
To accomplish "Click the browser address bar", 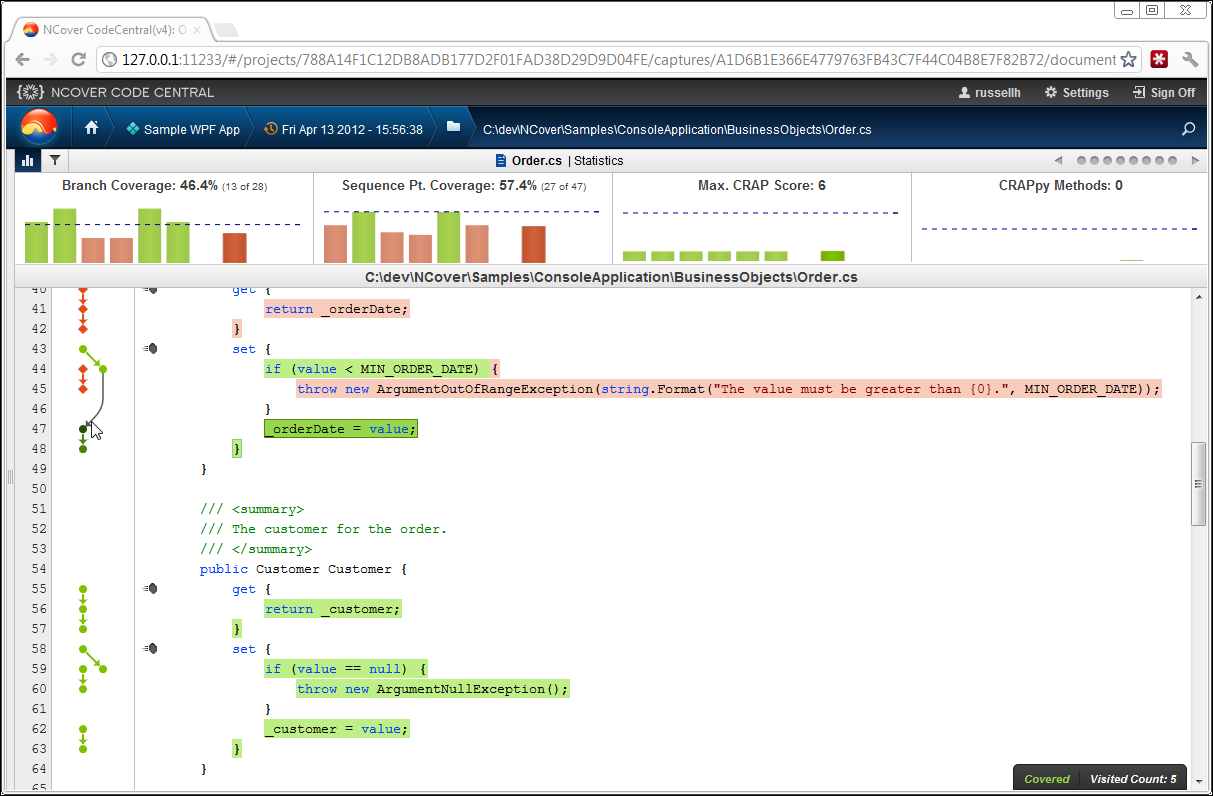I will pos(617,59).
